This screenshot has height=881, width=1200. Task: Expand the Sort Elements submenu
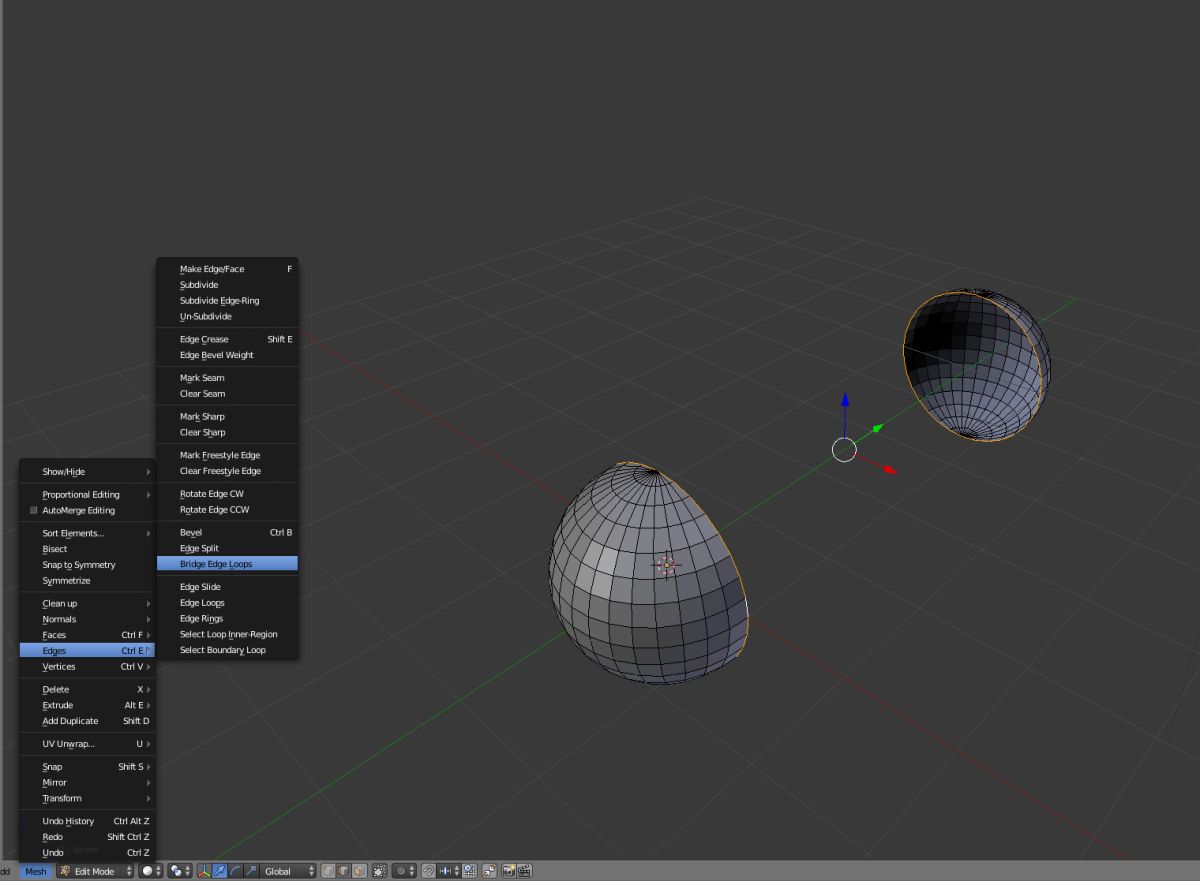pyautogui.click(x=87, y=533)
